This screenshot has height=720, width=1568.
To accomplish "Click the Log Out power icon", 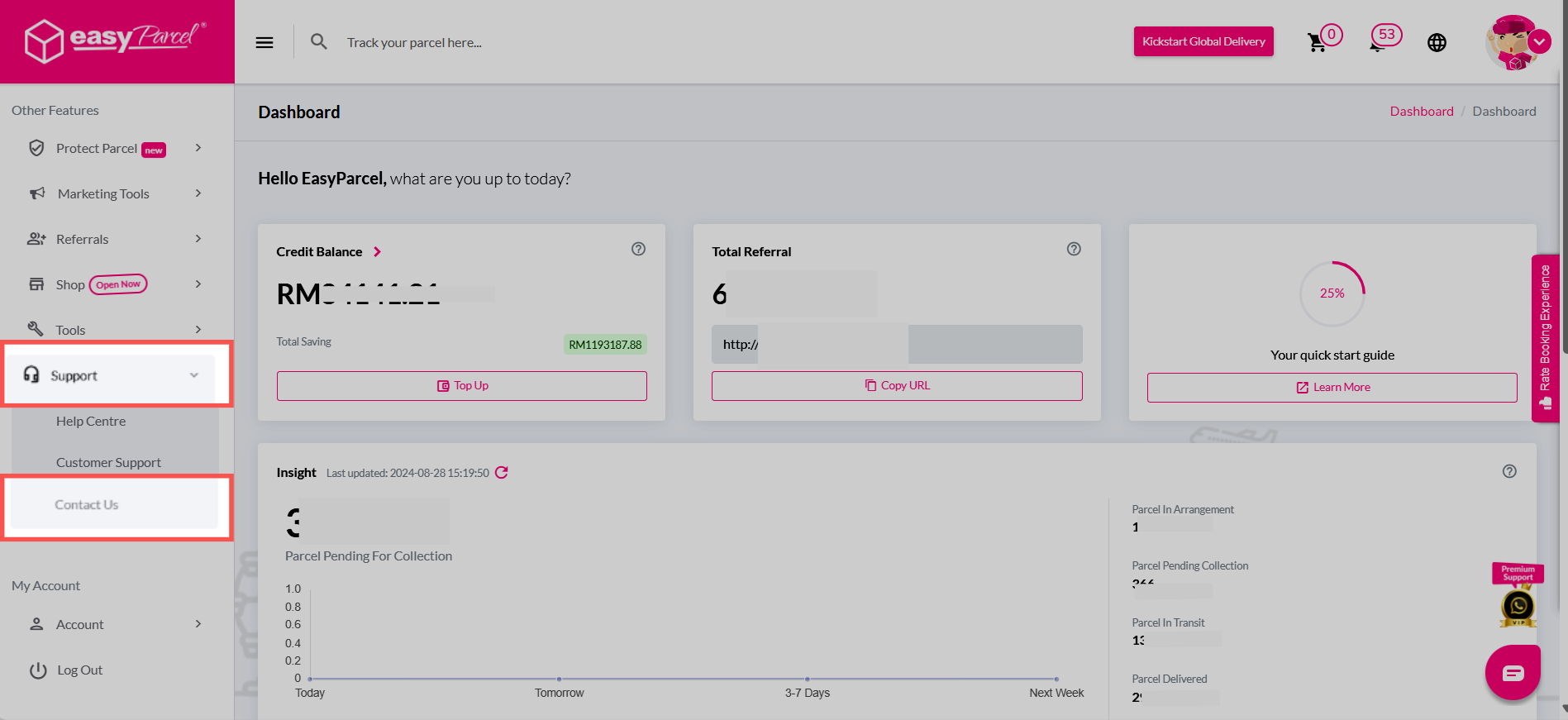I will 38,670.
